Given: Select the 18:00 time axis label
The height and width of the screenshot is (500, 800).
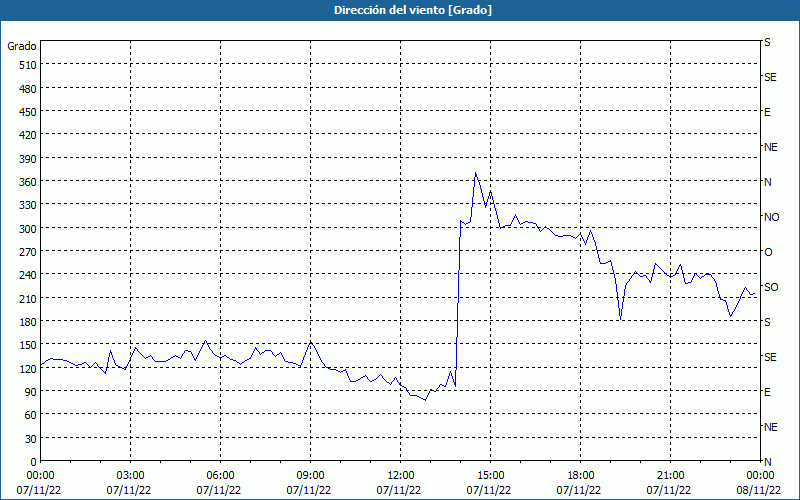Looking at the screenshot, I should [x=581, y=476].
